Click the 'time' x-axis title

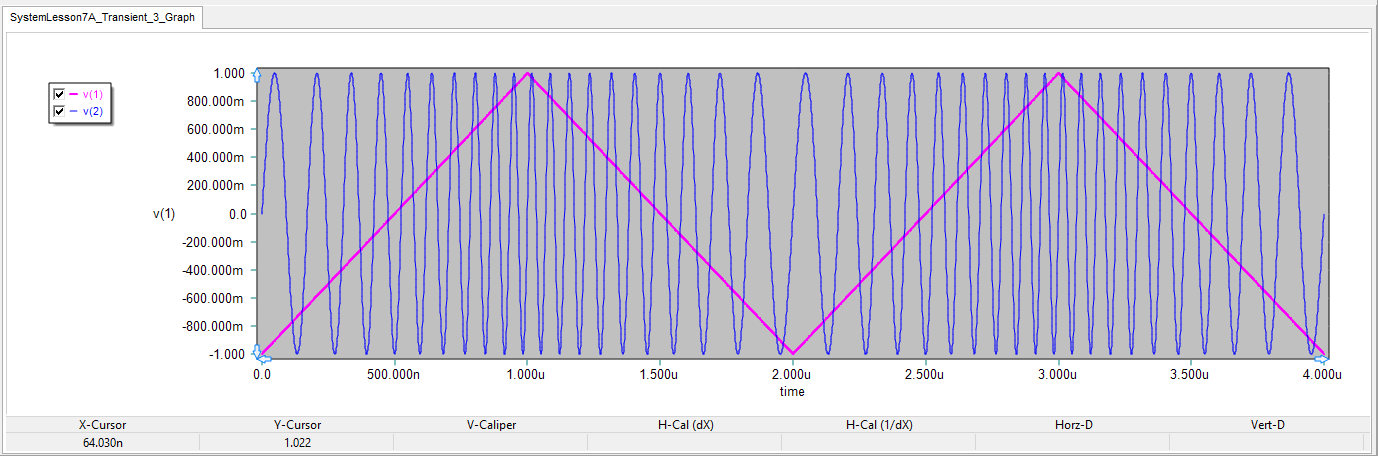click(x=792, y=392)
